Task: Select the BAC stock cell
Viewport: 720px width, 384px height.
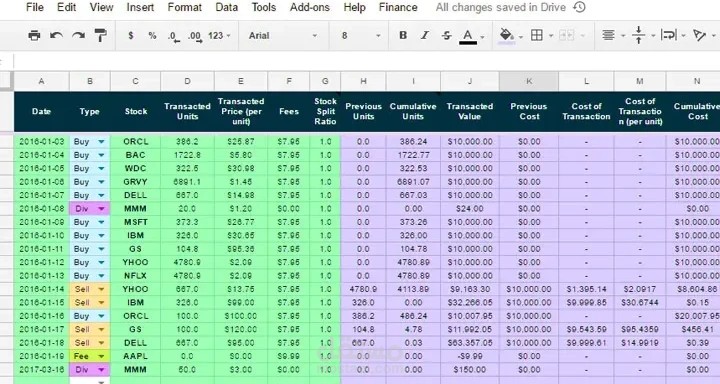Action: [135, 155]
